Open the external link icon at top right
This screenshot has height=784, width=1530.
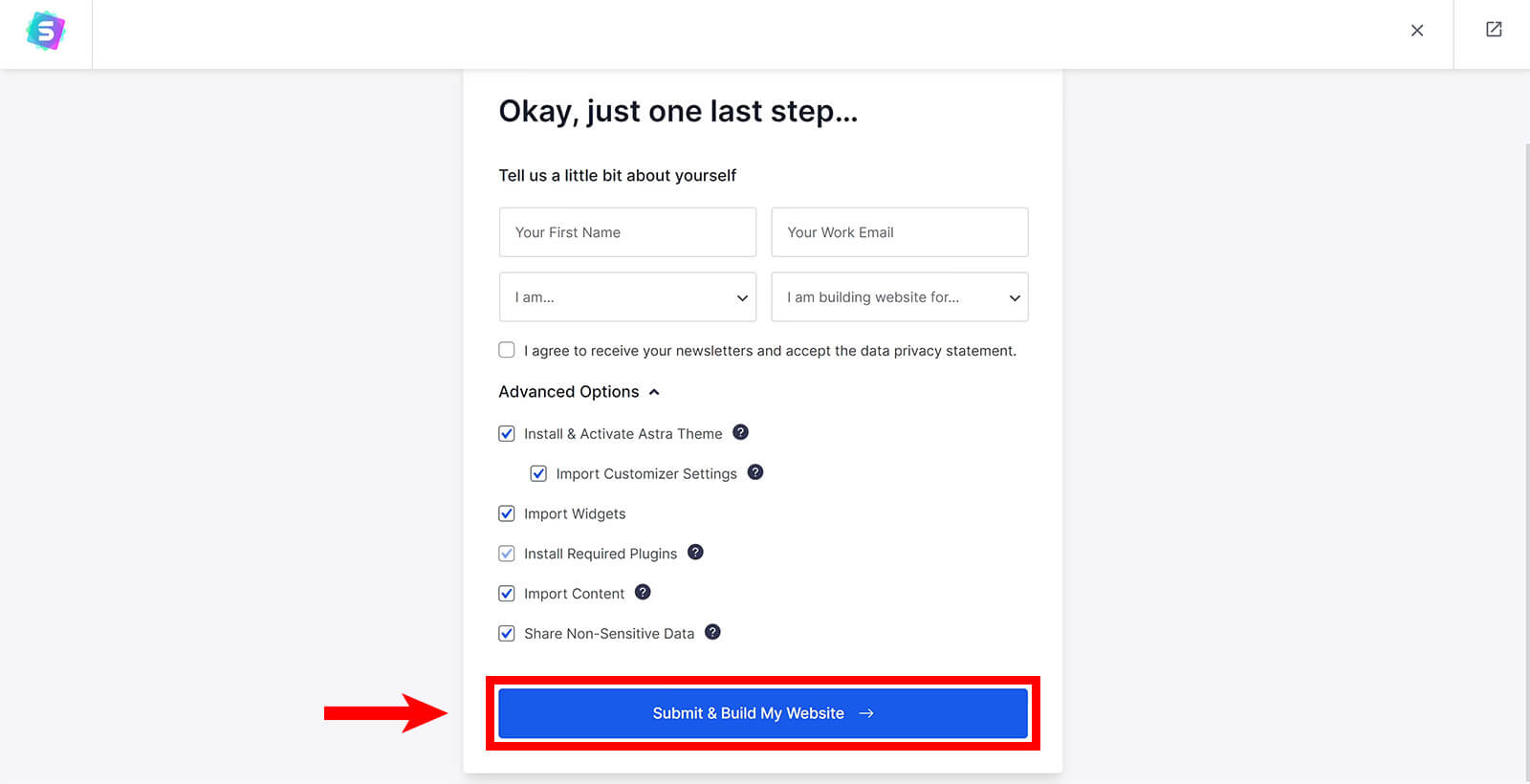pyautogui.click(x=1494, y=30)
